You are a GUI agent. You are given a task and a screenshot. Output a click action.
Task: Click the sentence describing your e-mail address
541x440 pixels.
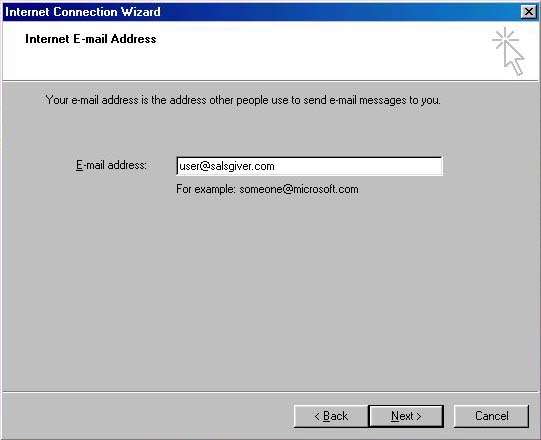[243, 100]
